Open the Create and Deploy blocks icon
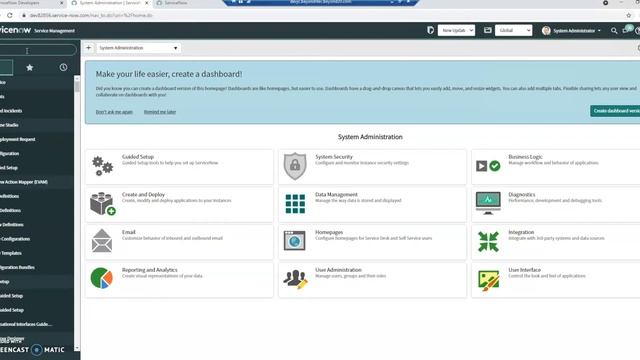 (102, 204)
